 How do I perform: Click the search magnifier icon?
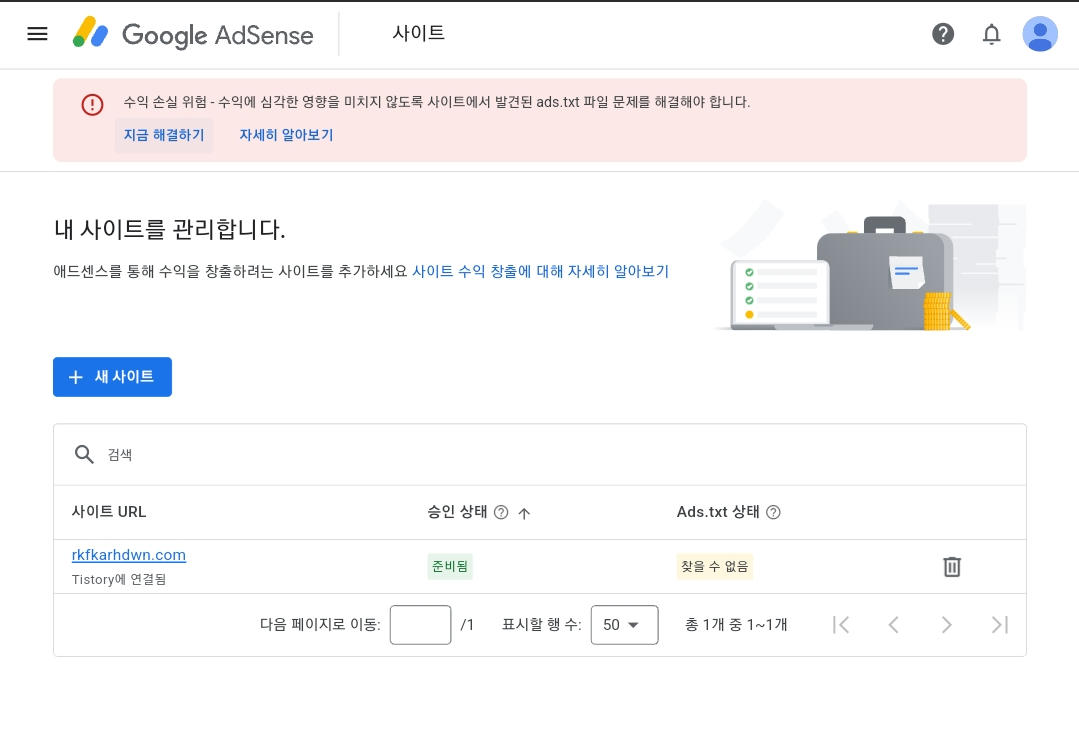[85, 454]
